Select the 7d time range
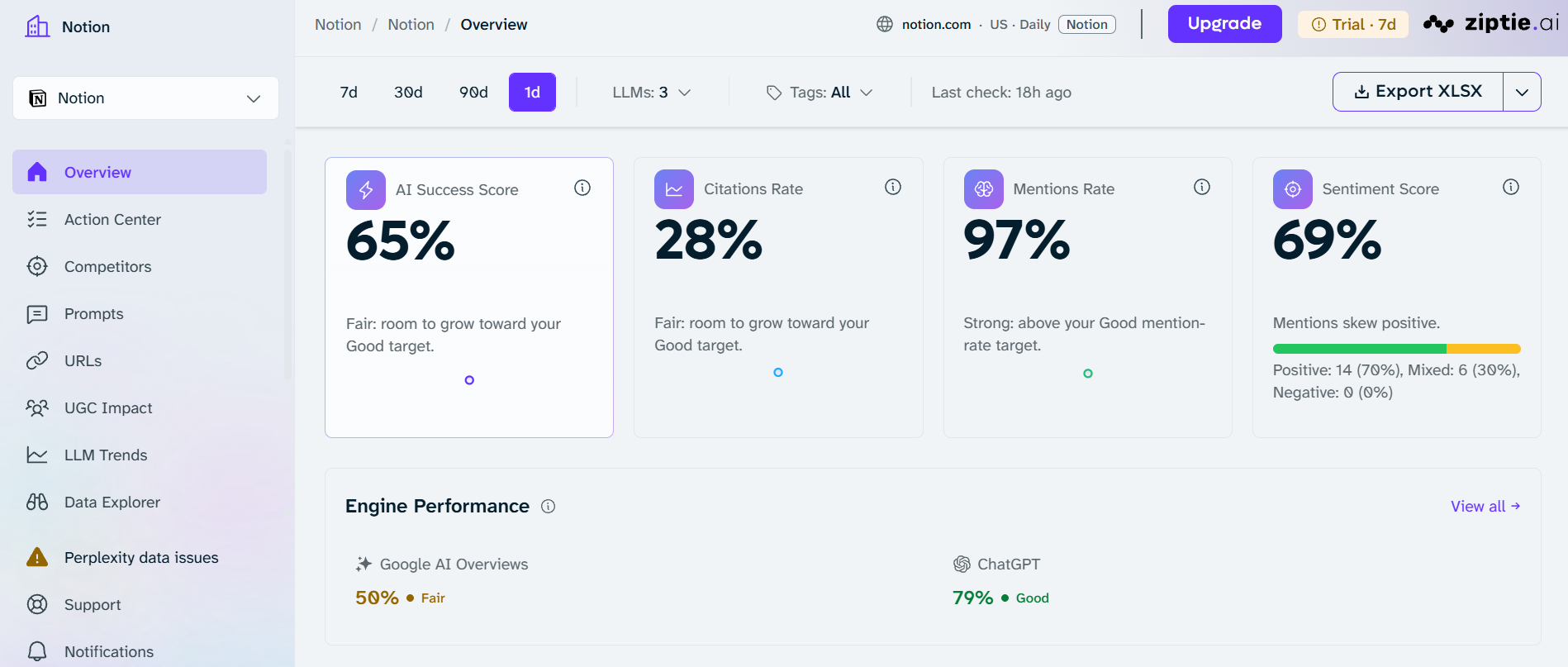The height and width of the screenshot is (667, 1568). point(349,92)
